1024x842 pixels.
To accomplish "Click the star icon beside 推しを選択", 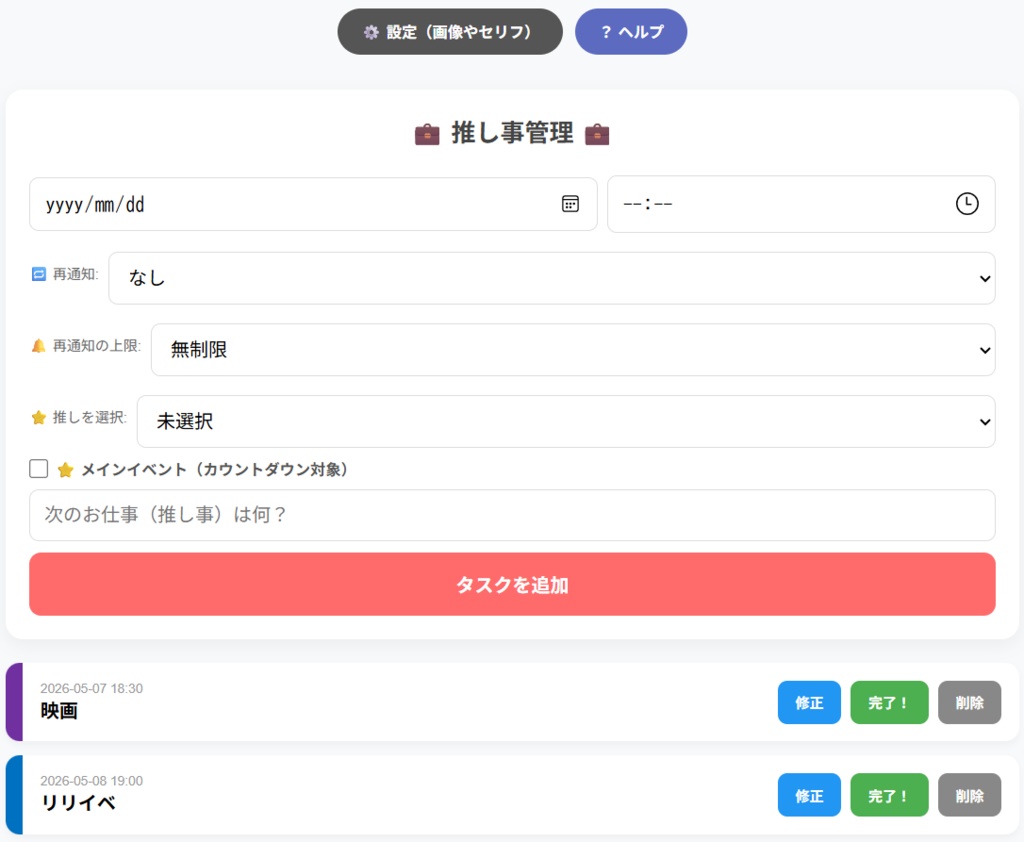I will pos(39,417).
